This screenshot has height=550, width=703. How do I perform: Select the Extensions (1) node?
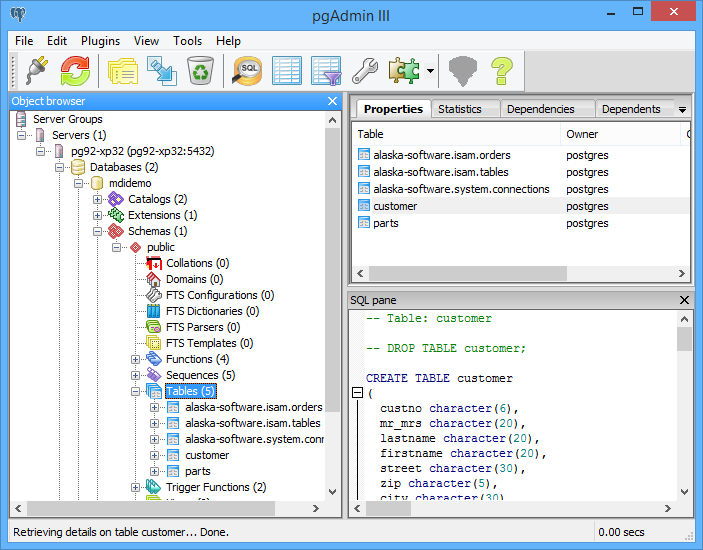pyautogui.click(x=162, y=215)
